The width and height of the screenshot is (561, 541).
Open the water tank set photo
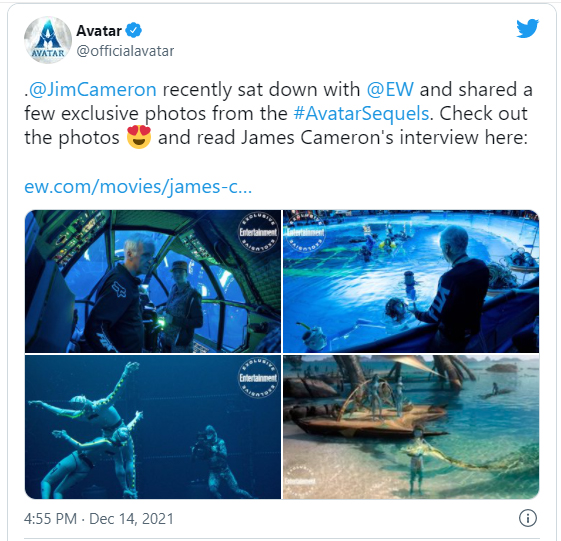coord(411,281)
